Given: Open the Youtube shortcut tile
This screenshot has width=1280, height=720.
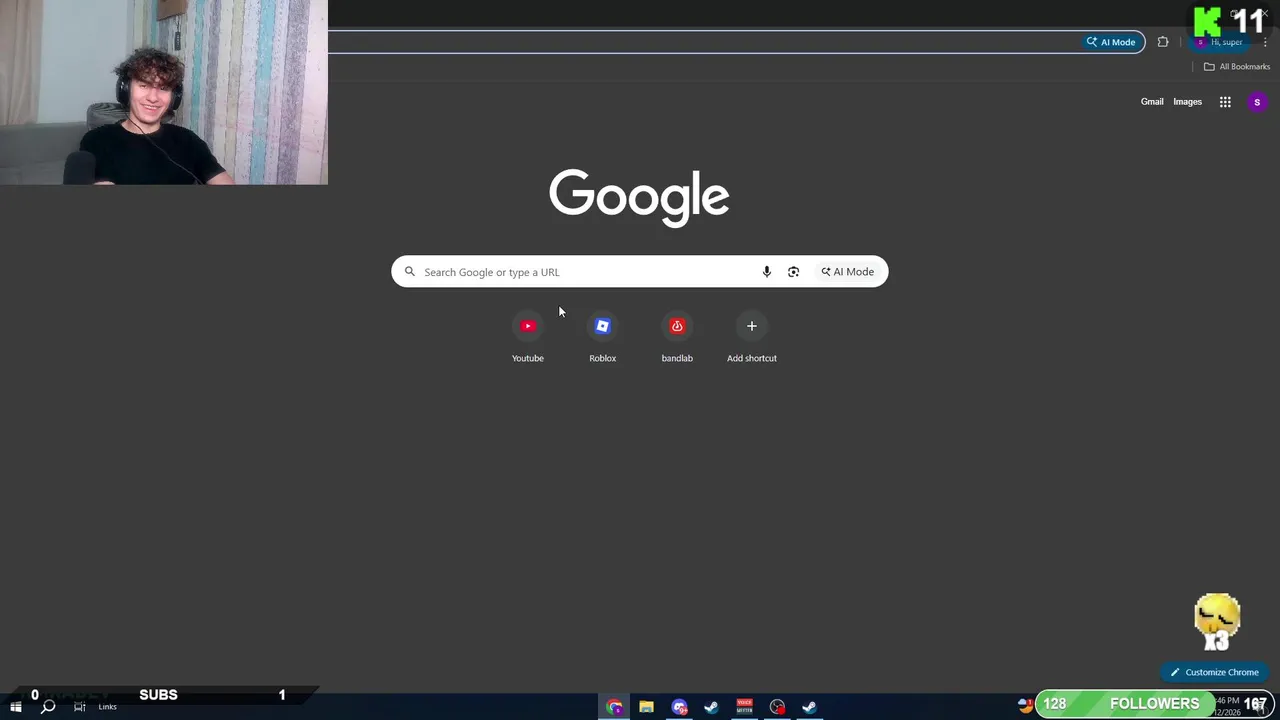Looking at the screenshot, I should tap(528, 338).
